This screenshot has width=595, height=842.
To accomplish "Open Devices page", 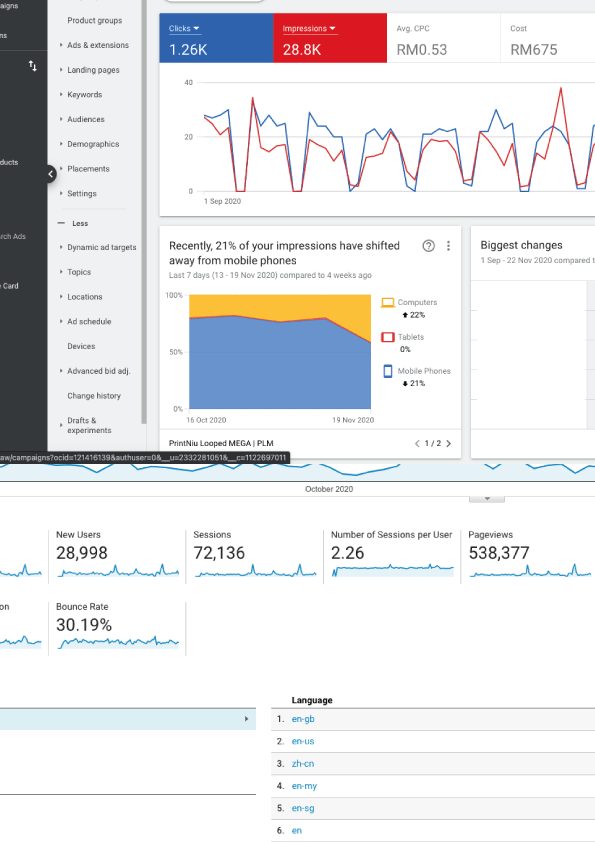I will [81, 346].
